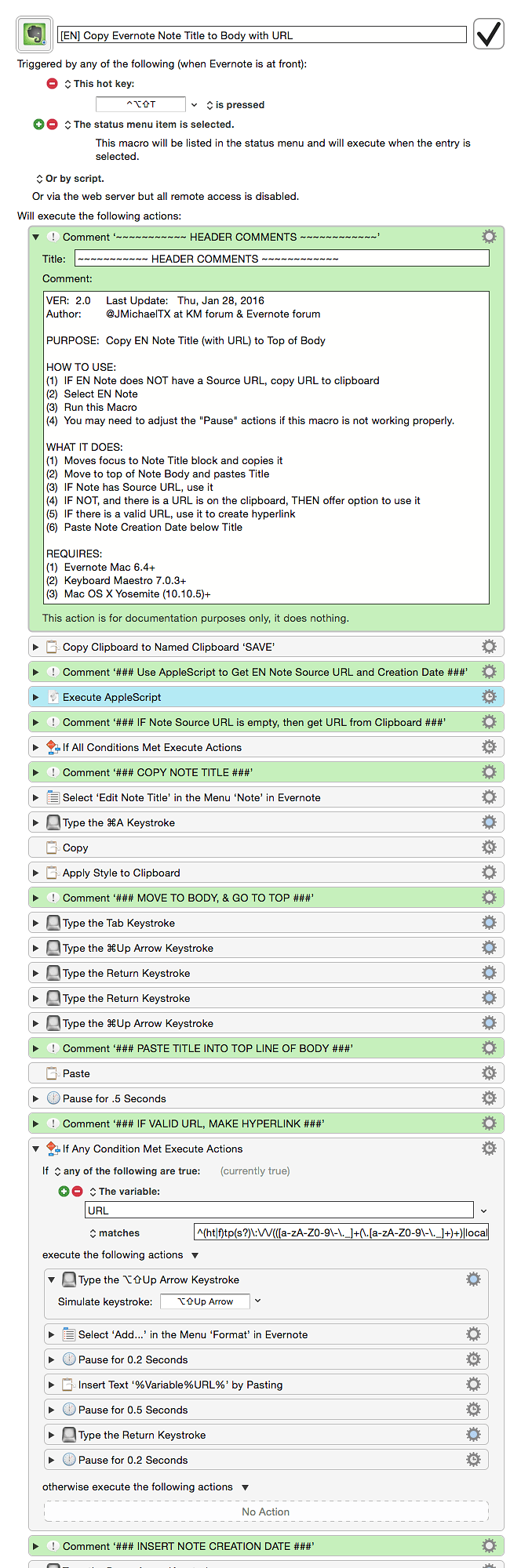The width and height of the screenshot is (521, 1568).
Task: Remove the variable condition
Action: [77, 1192]
